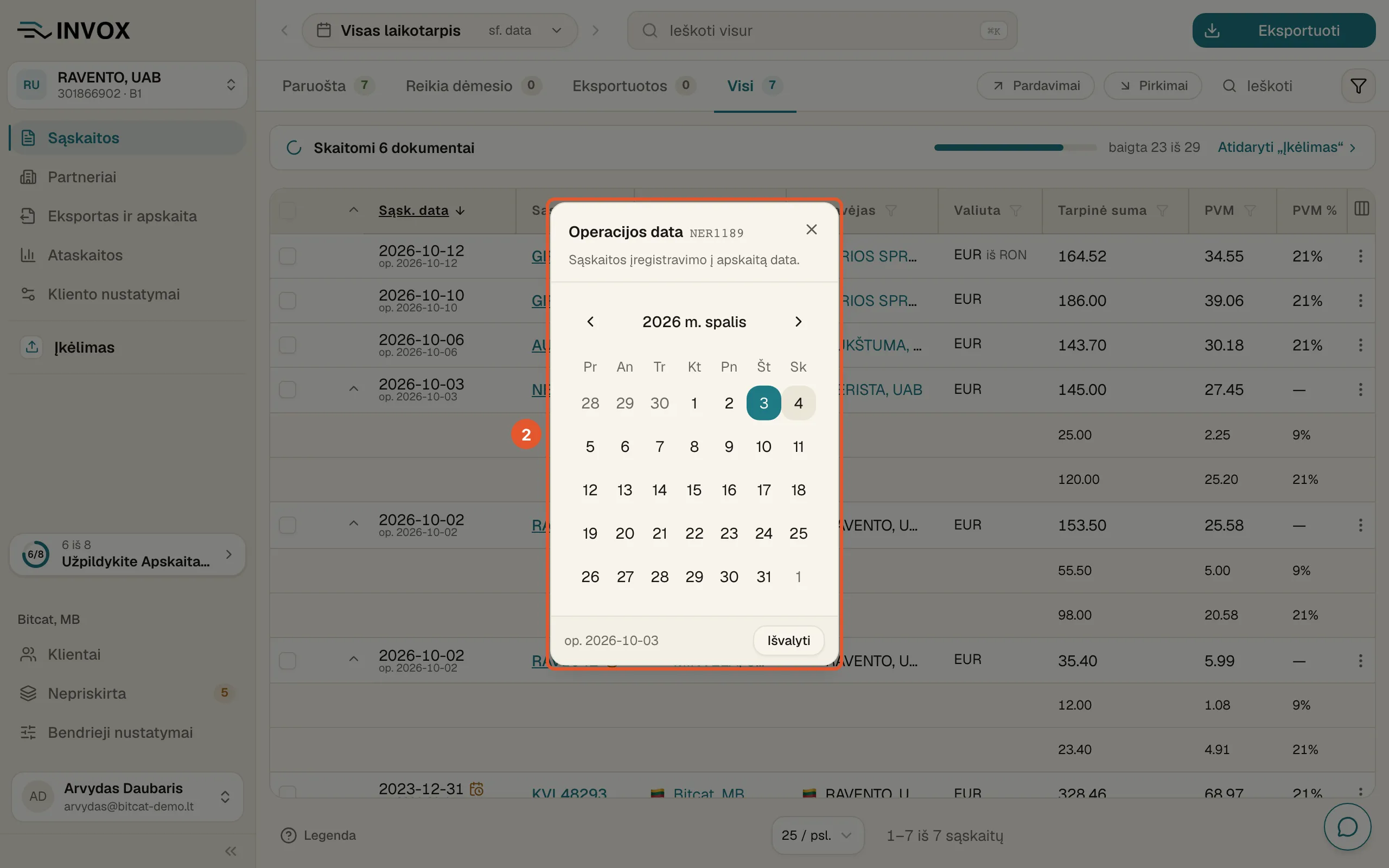Click the Išvalyti button
Image resolution: width=1389 pixels, height=868 pixels.
788,641
